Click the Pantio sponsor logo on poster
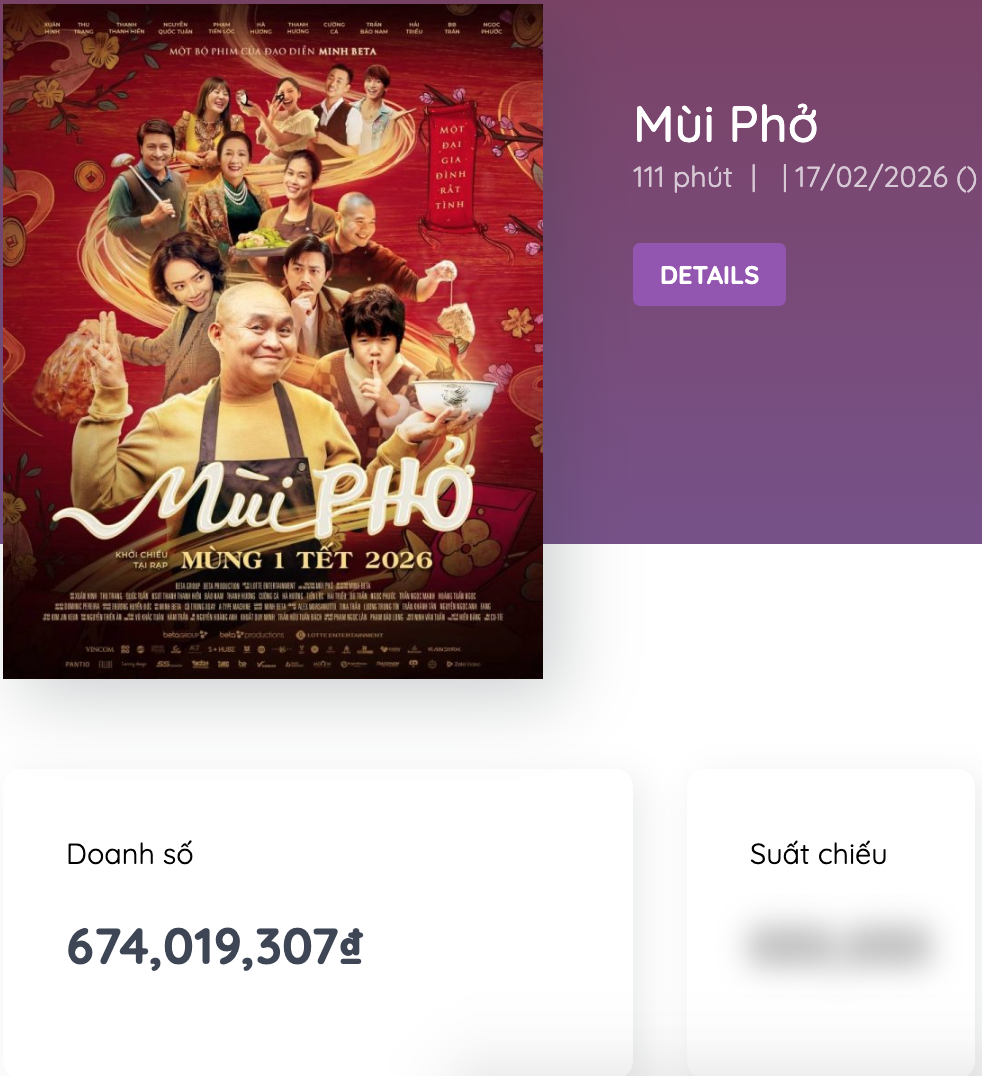The image size is (982, 1076). [78, 663]
